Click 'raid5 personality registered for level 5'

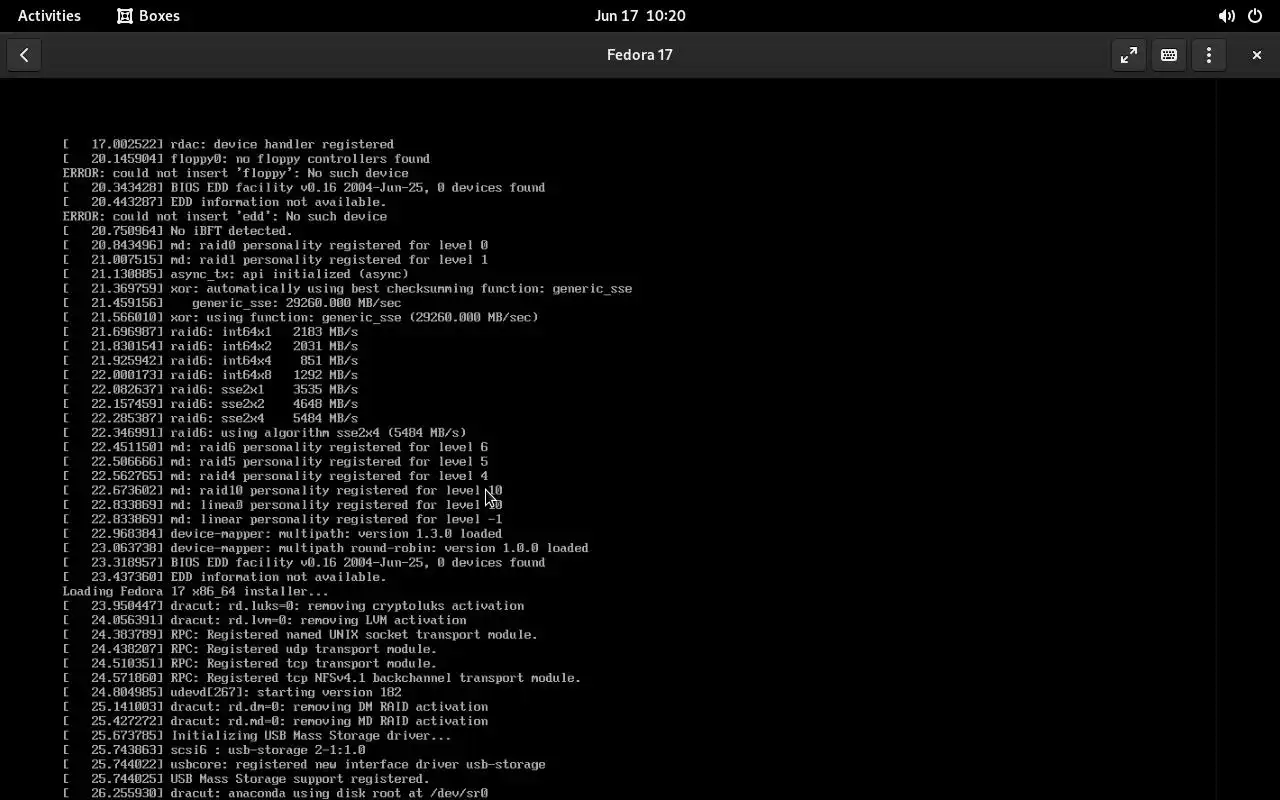(x=275, y=461)
